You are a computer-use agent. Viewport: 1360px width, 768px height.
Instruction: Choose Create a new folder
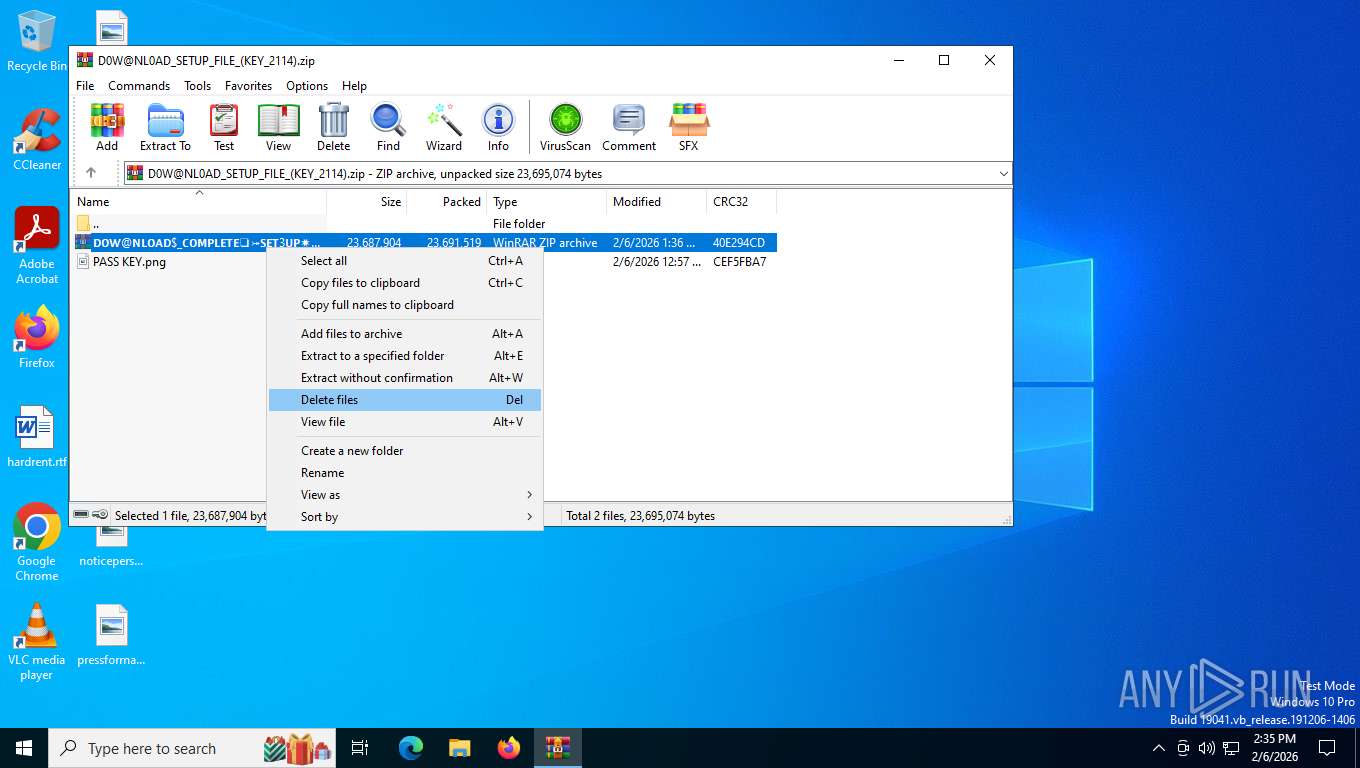[x=405, y=451]
